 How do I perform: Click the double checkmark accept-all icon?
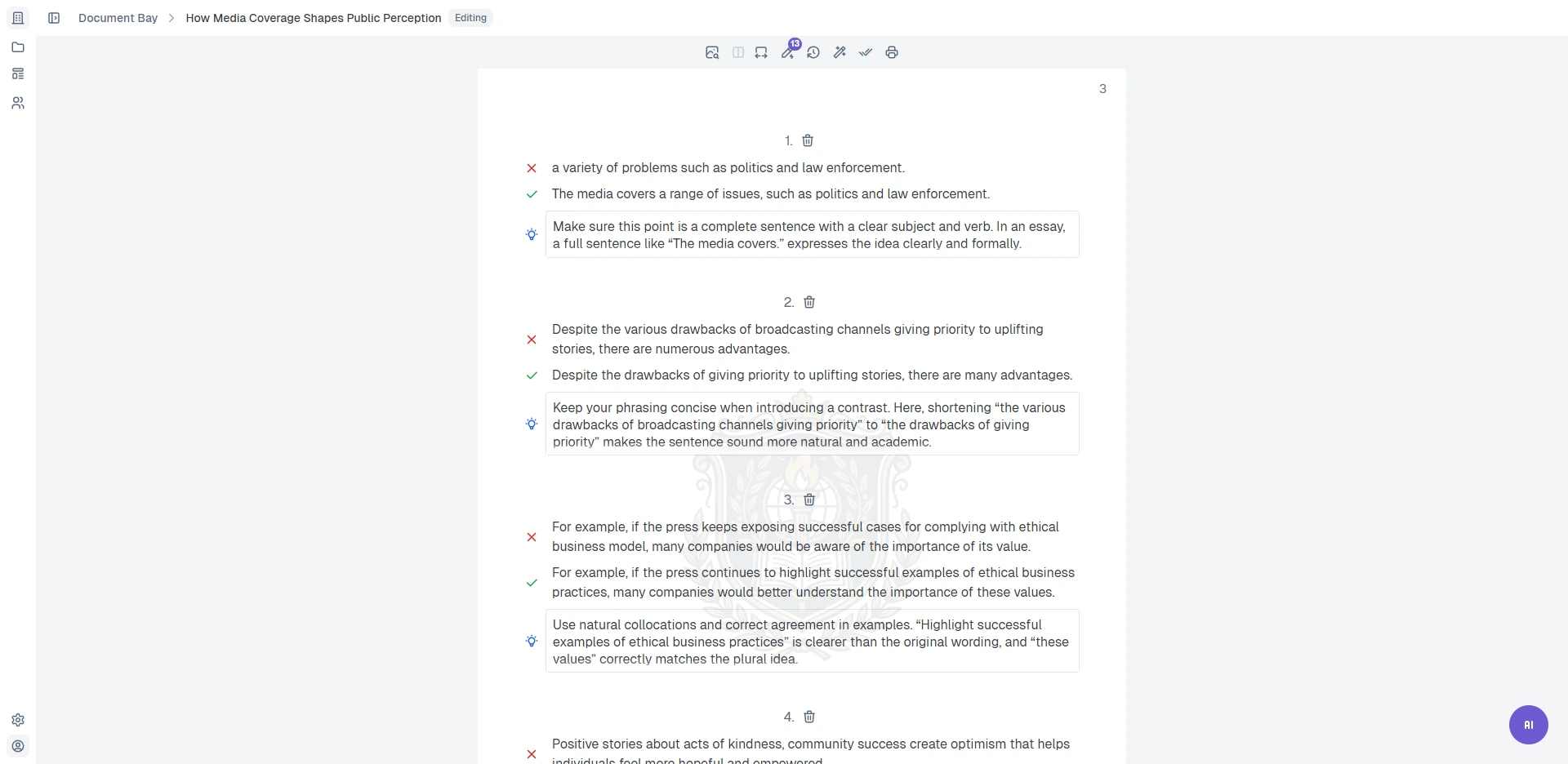[x=866, y=52]
